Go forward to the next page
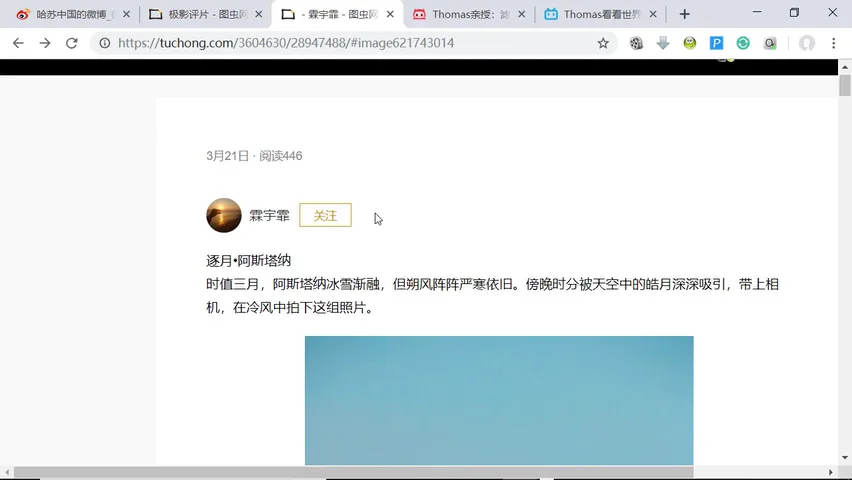The height and width of the screenshot is (480, 852). click(x=45, y=43)
